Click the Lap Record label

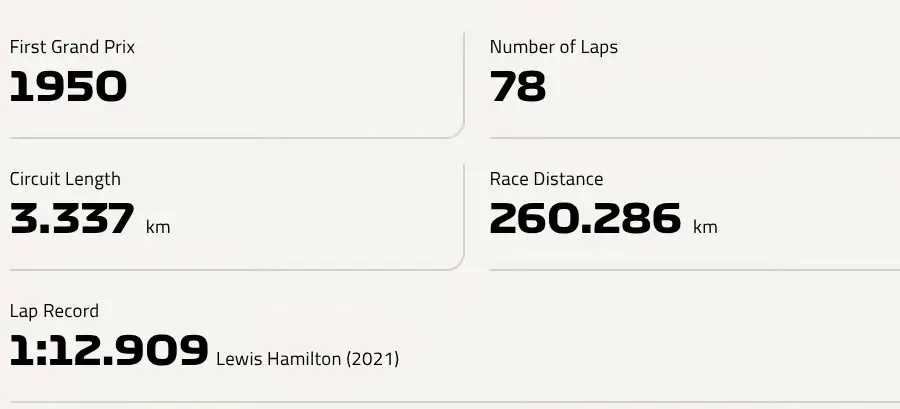pos(55,311)
